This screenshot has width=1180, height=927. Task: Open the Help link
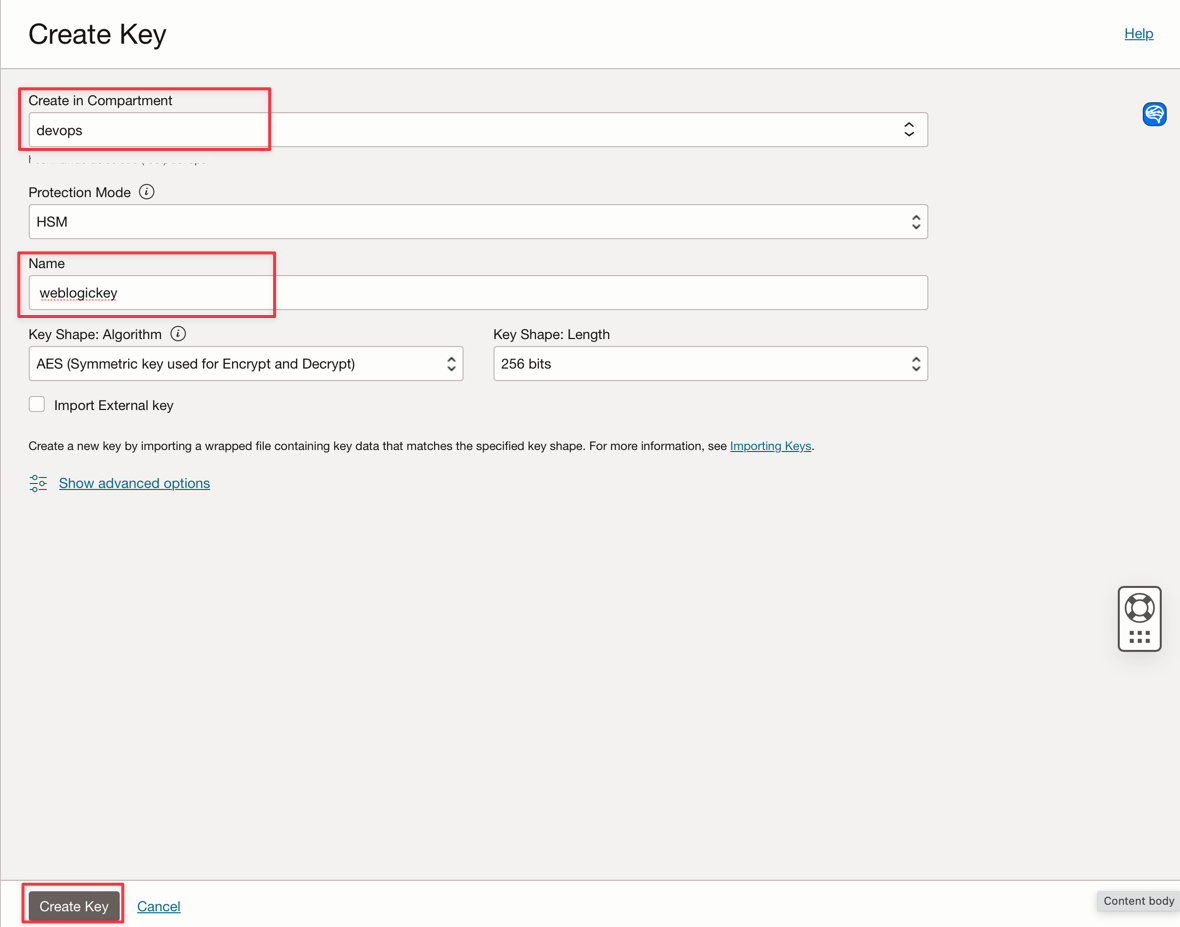point(1138,34)
